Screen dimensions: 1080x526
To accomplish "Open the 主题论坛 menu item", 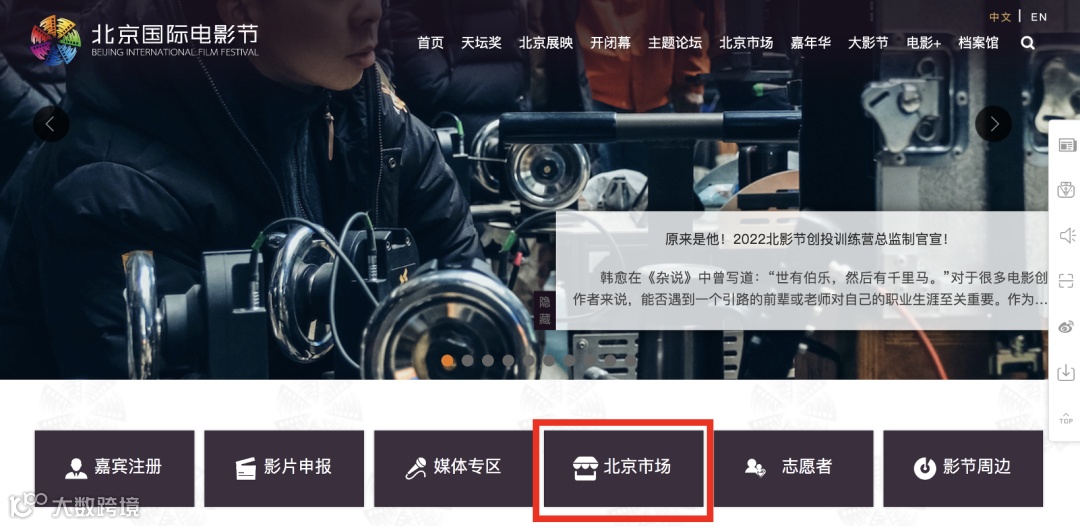I will point(675,43).
